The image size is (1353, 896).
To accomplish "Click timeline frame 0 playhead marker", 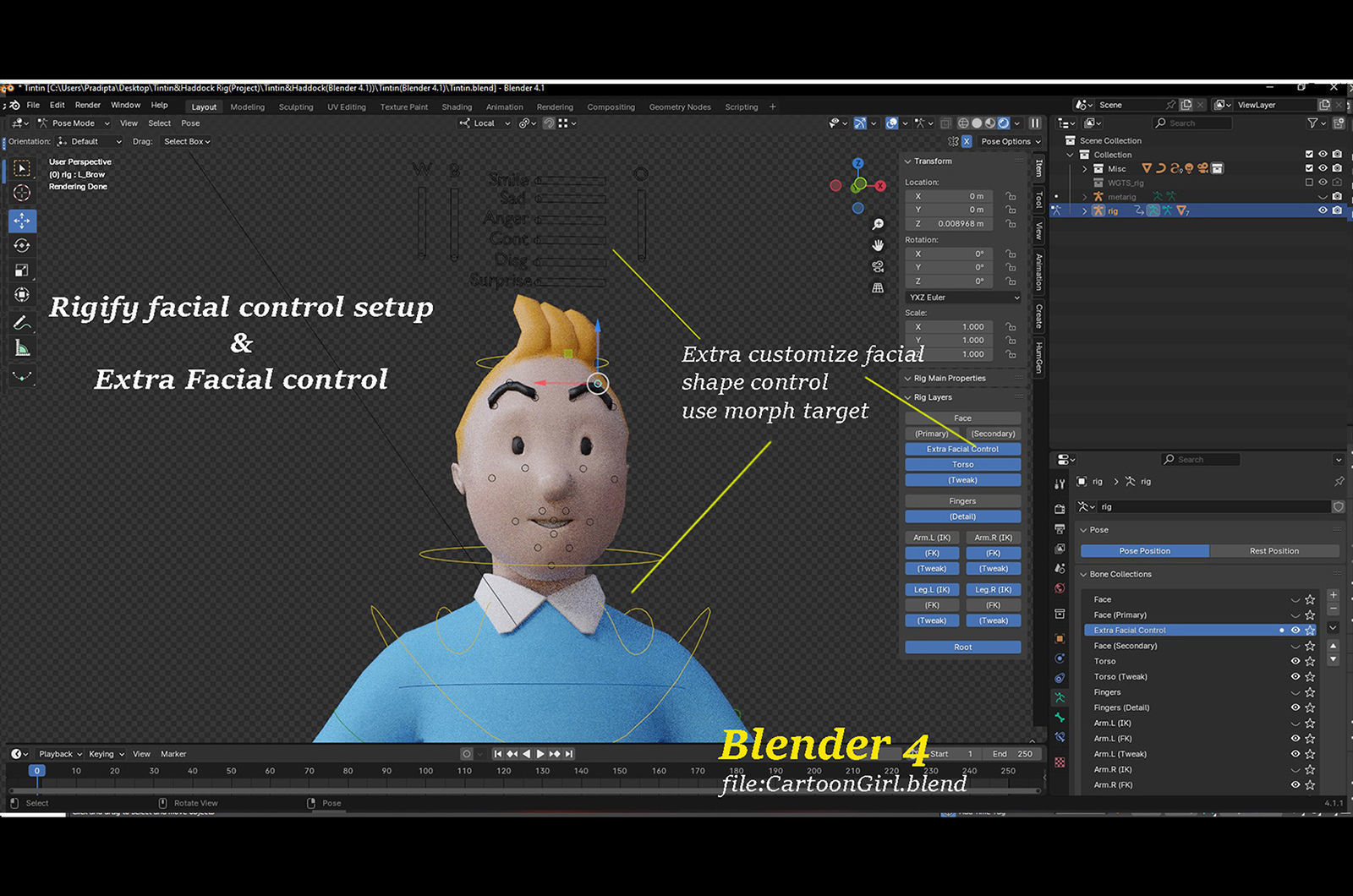I will [36, 771].
